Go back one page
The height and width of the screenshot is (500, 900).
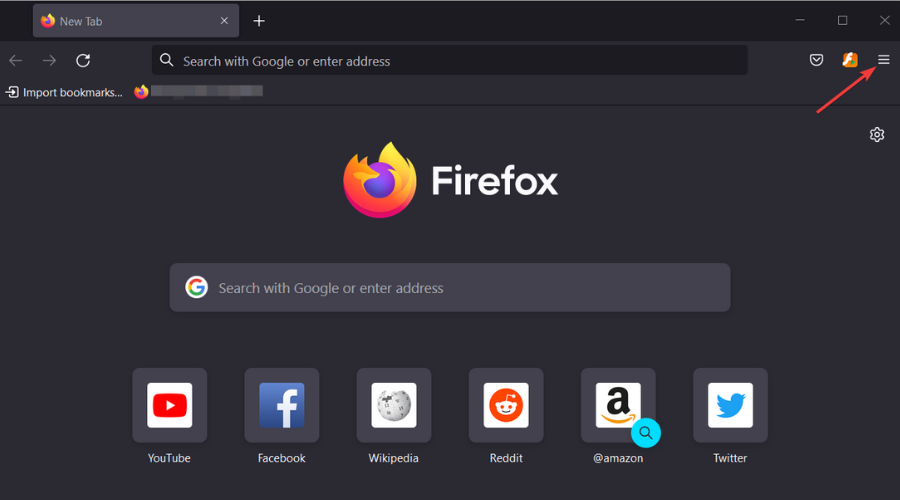coord(15,60)
